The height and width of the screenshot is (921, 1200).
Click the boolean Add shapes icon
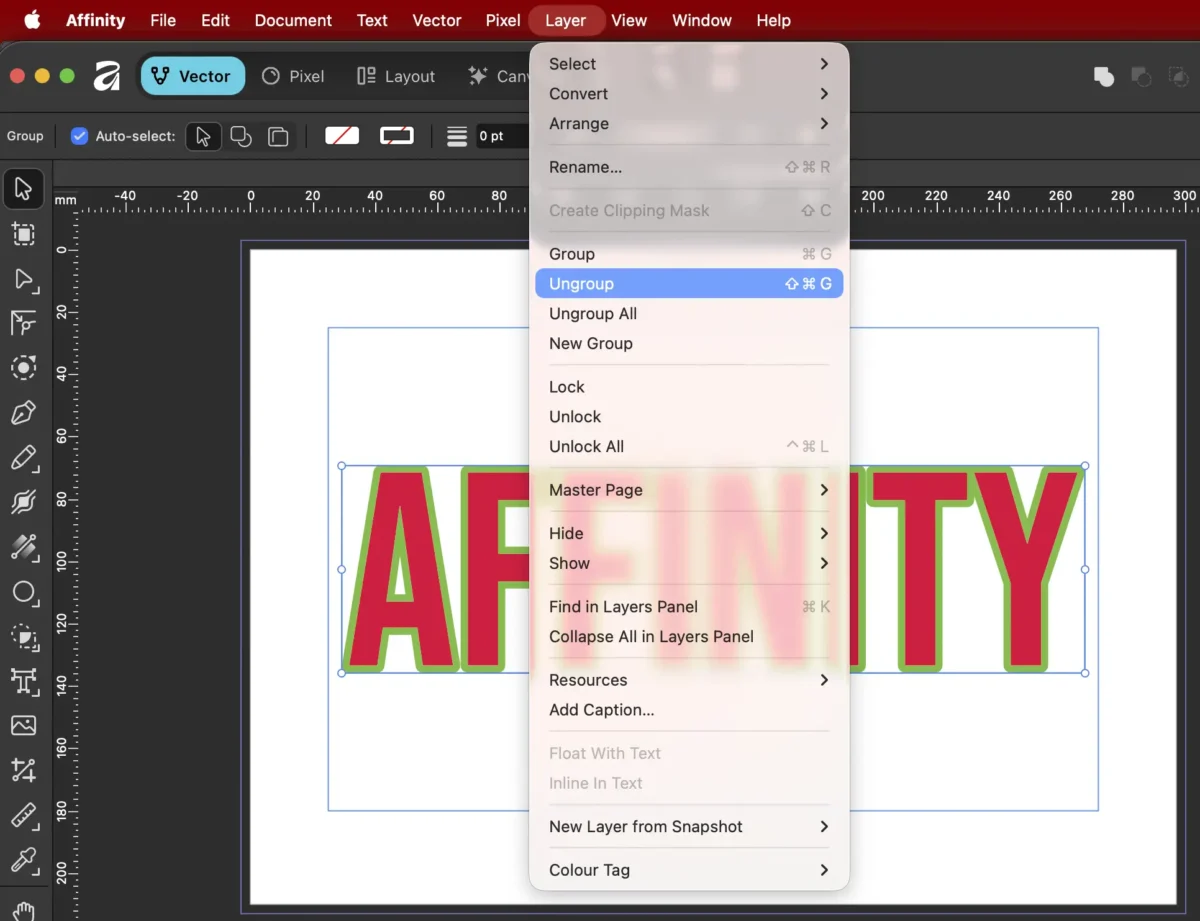coord(1104,77)
